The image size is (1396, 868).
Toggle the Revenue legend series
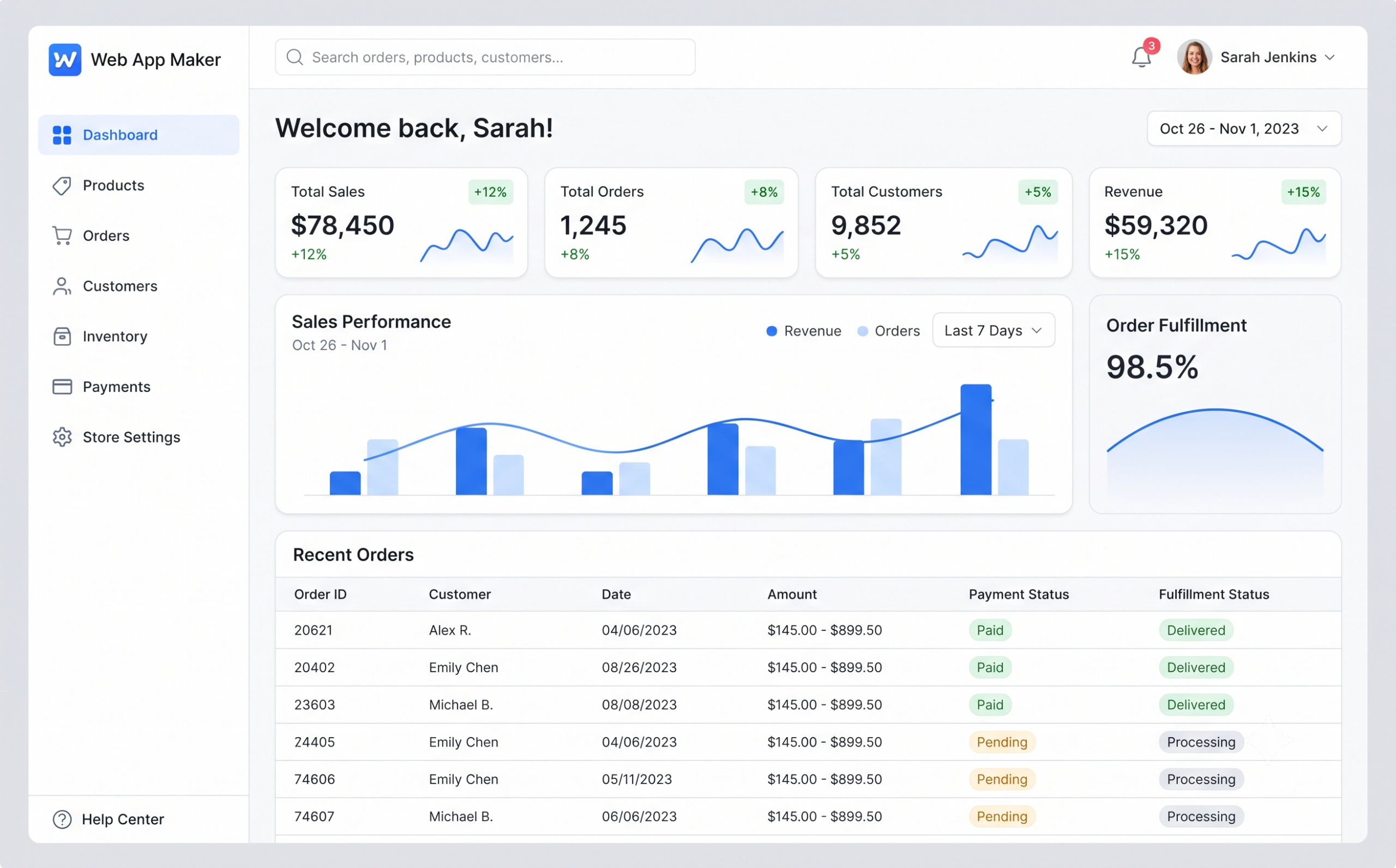(x=804, y=331)
